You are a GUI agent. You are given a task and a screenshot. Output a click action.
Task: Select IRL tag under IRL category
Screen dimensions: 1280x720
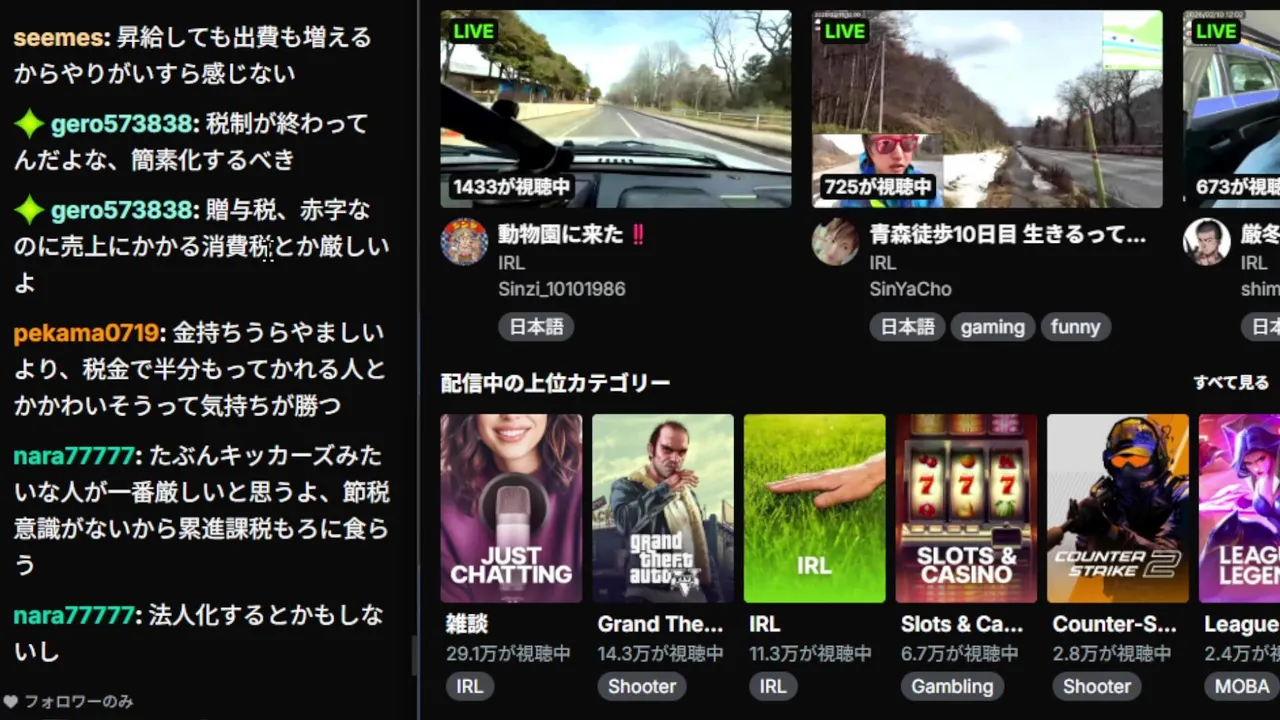click(x=773, y=686)
